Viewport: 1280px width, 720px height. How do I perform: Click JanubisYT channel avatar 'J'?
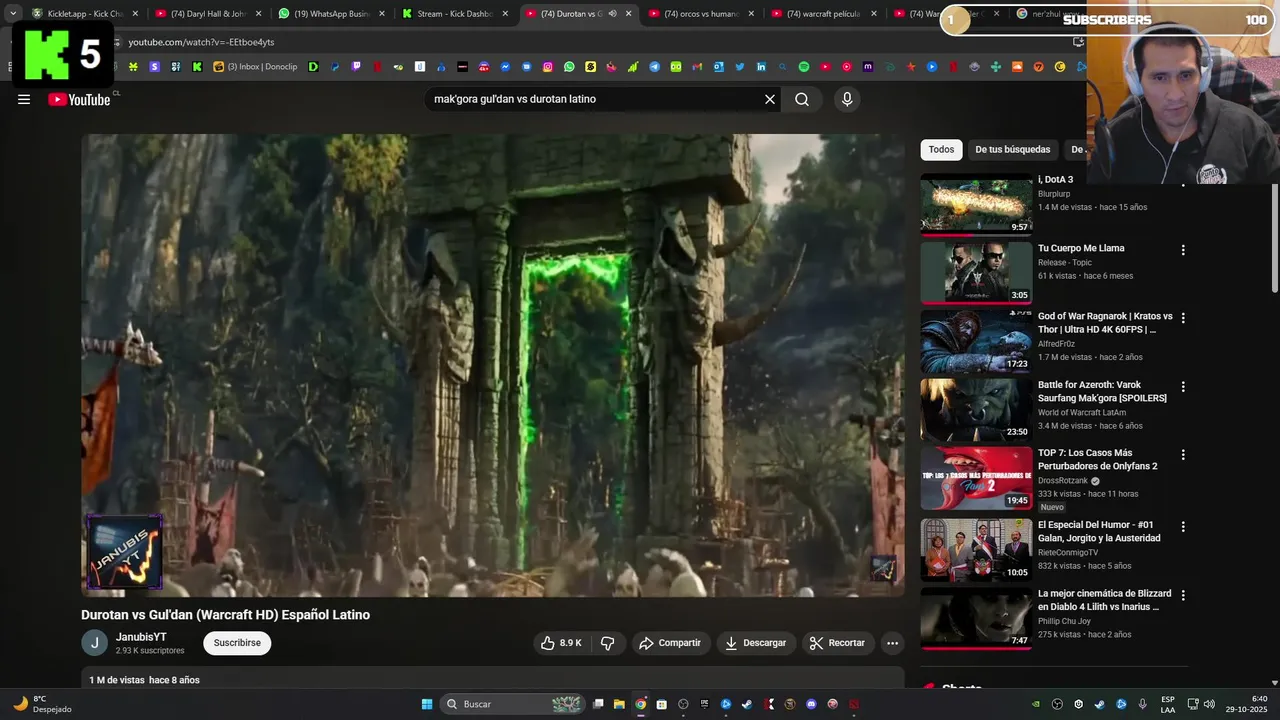pos(94,643)
